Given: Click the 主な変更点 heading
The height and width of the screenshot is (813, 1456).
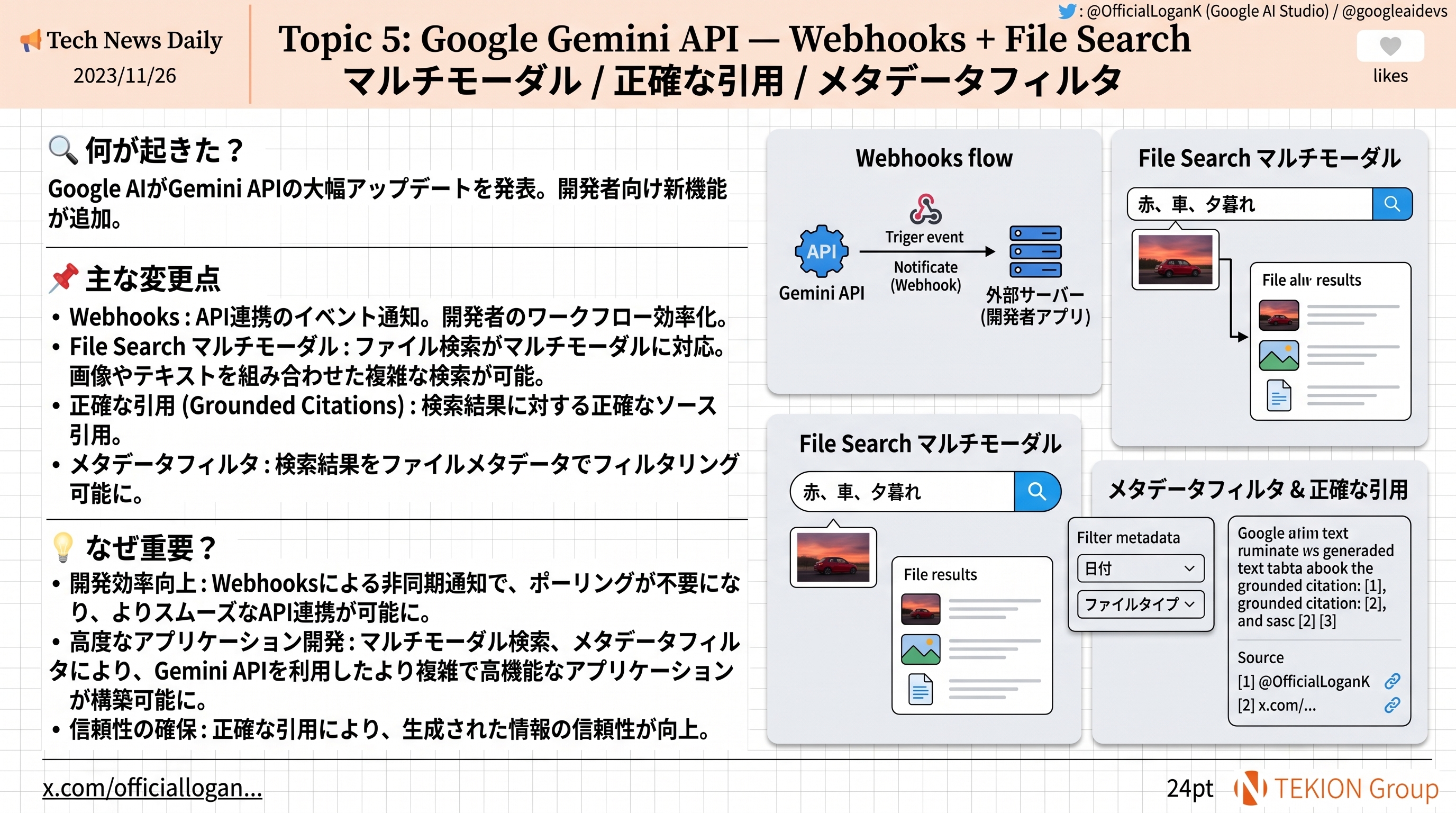Looking at the screenshot, I should tap(152, 278).
